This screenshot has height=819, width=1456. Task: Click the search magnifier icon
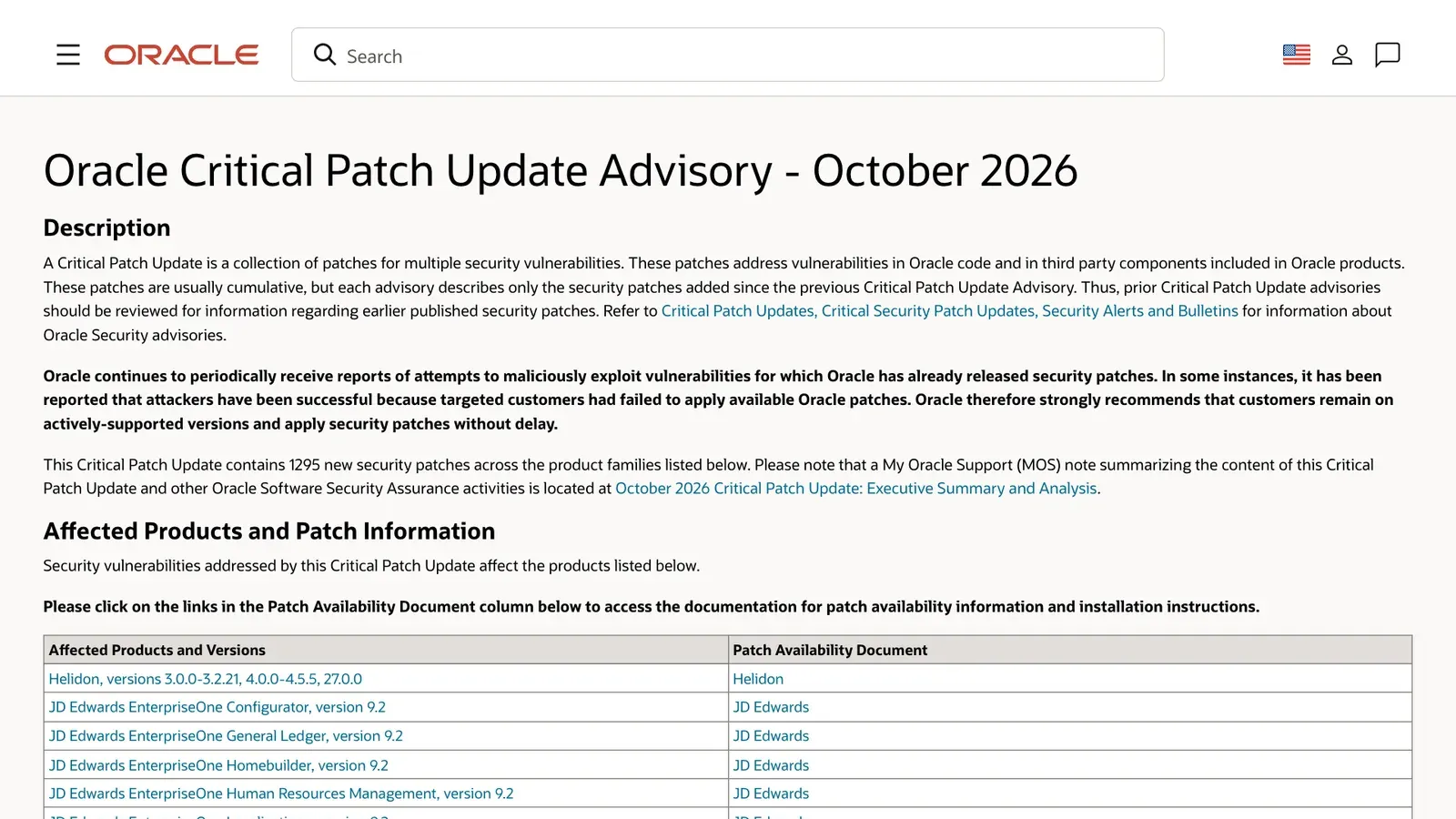[x=325, y=55]
